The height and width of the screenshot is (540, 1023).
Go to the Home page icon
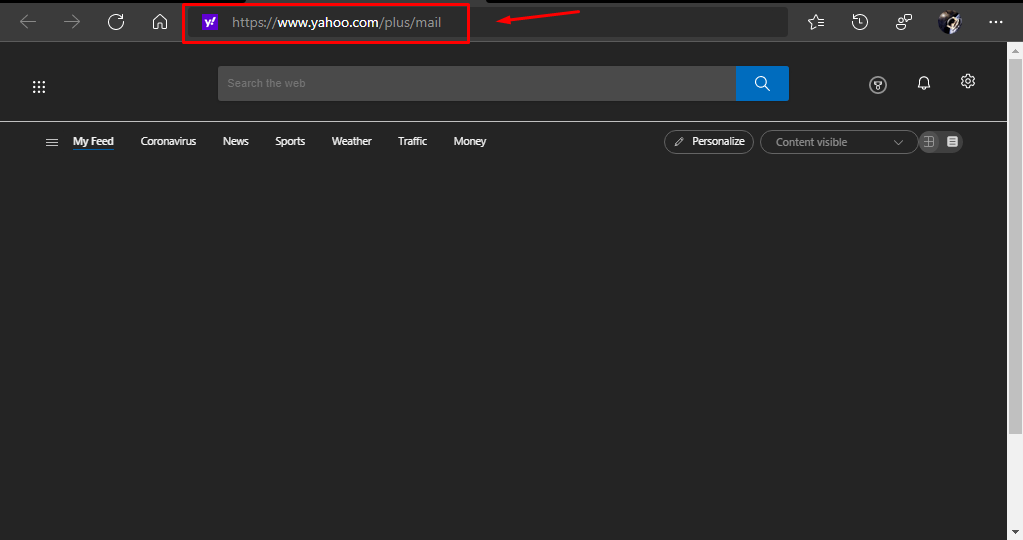(x=160, y=22)
